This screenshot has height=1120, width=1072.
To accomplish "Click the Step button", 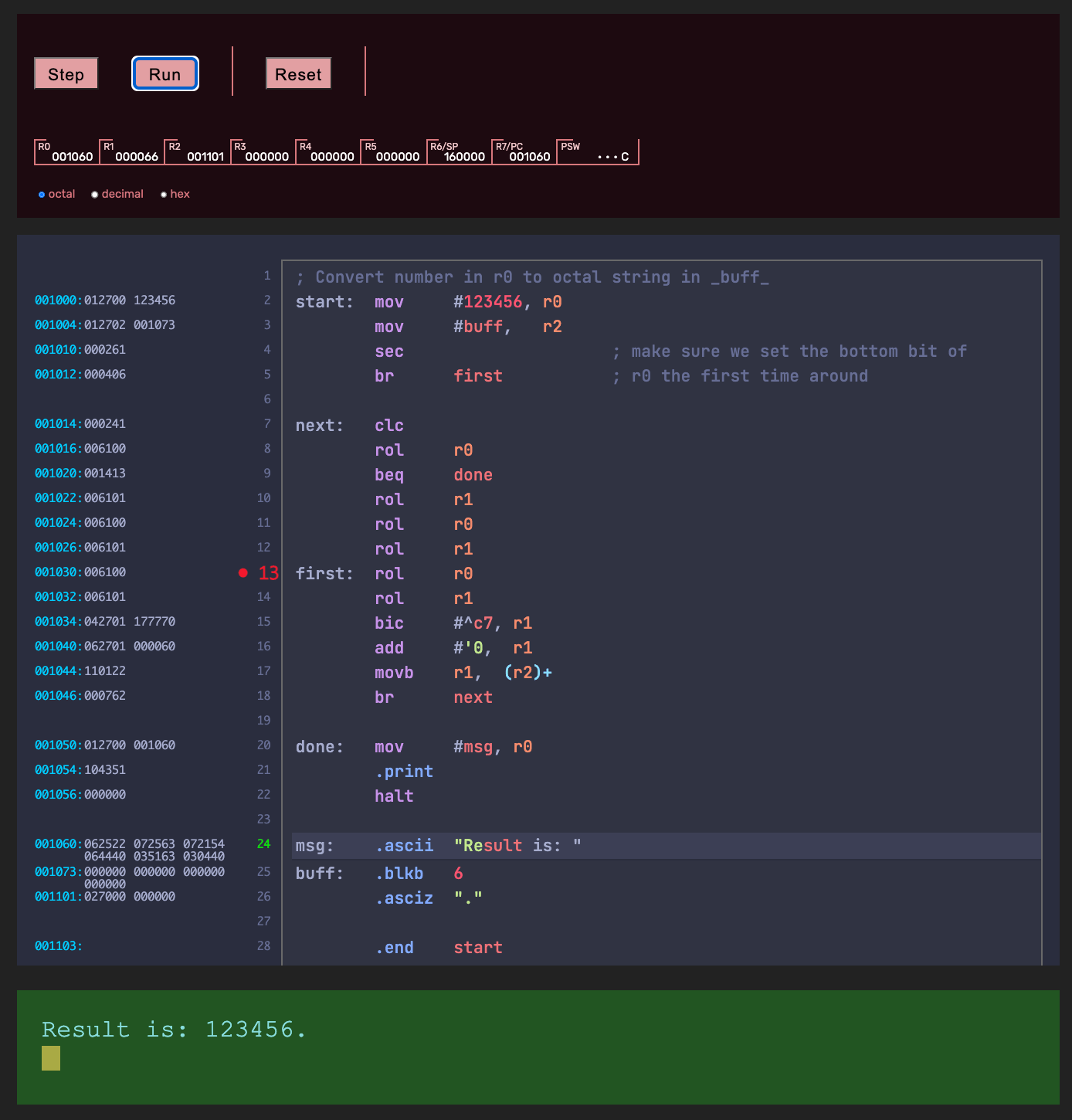I will click(x=66, y=74).
